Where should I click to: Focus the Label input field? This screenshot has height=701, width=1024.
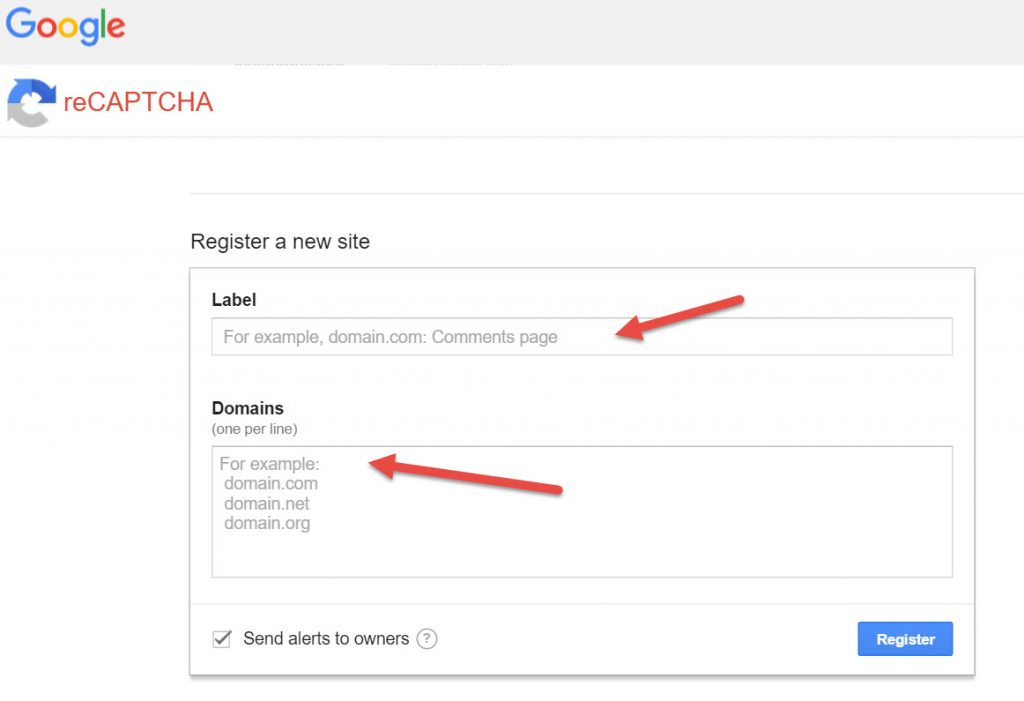pyautogui.click(x=582, y=336)
